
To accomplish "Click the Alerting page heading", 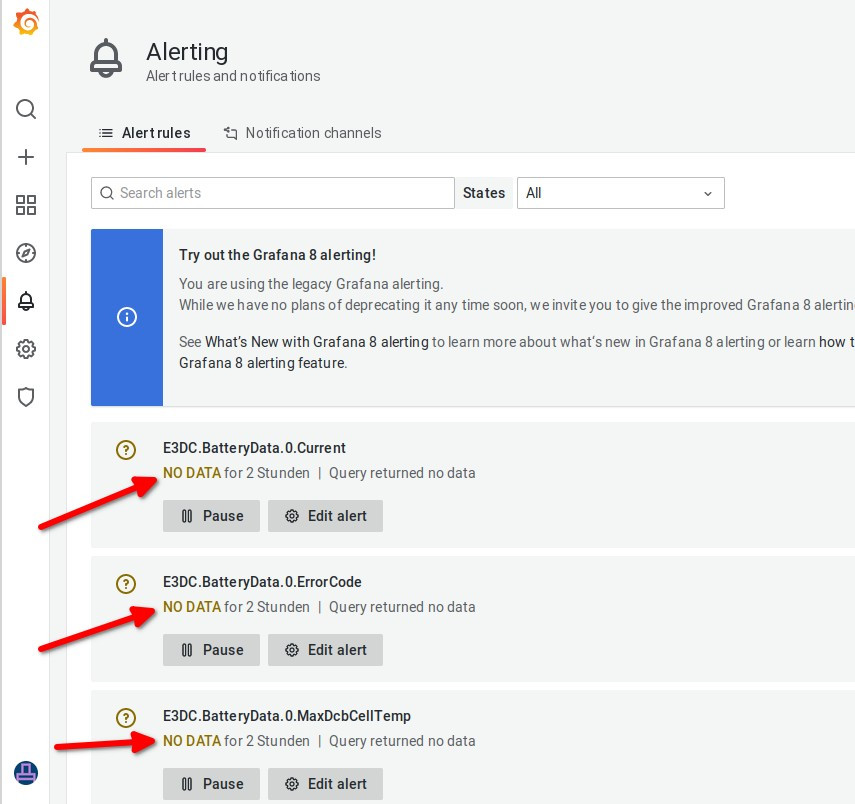I will (187, 52).
